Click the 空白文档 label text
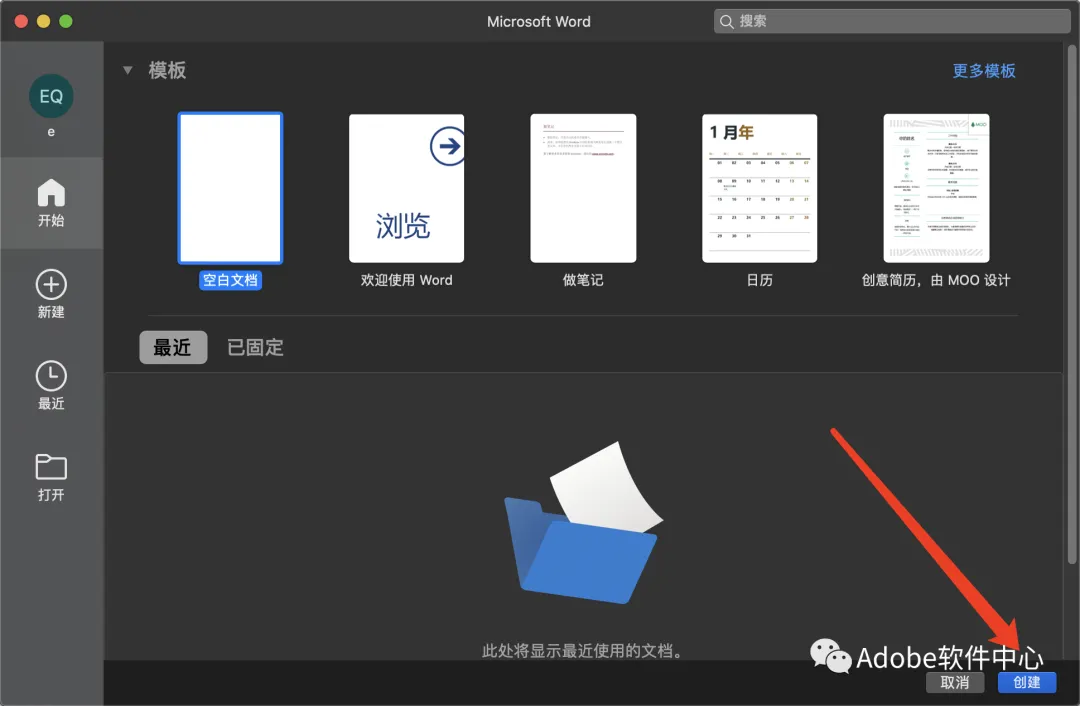 tap(230, 280)
